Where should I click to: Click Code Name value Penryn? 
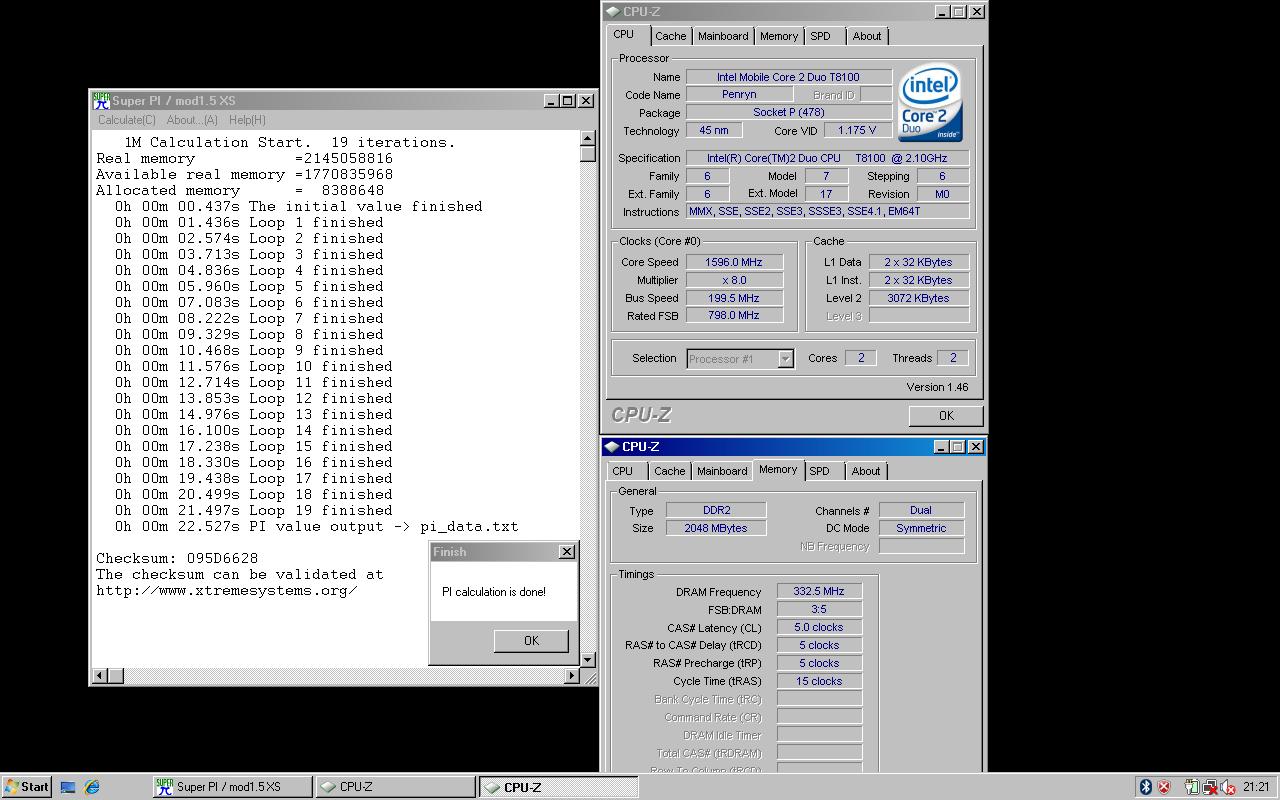tap(739, 95)
